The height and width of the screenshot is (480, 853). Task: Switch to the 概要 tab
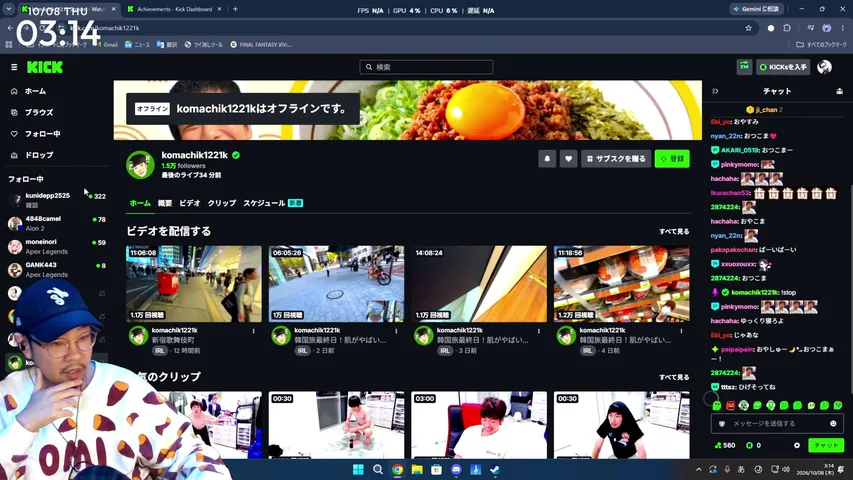(165, 203)
